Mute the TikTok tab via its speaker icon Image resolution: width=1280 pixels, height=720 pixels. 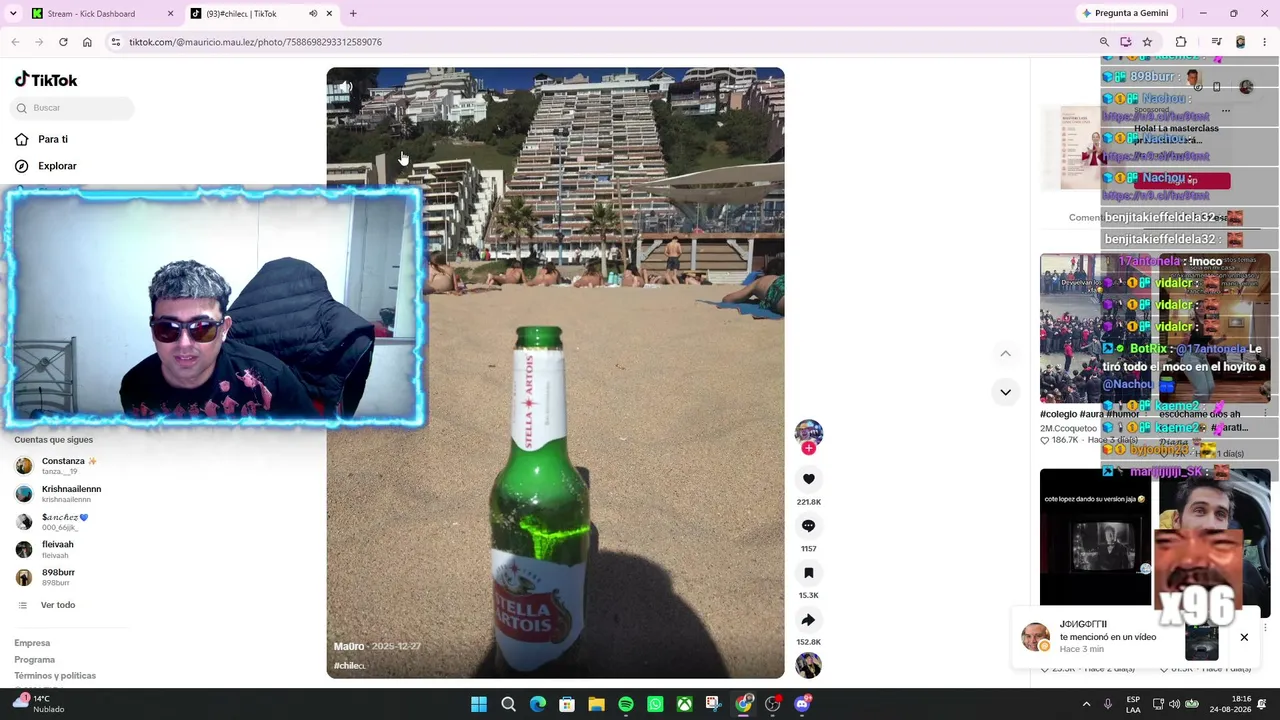click(313, 14)
